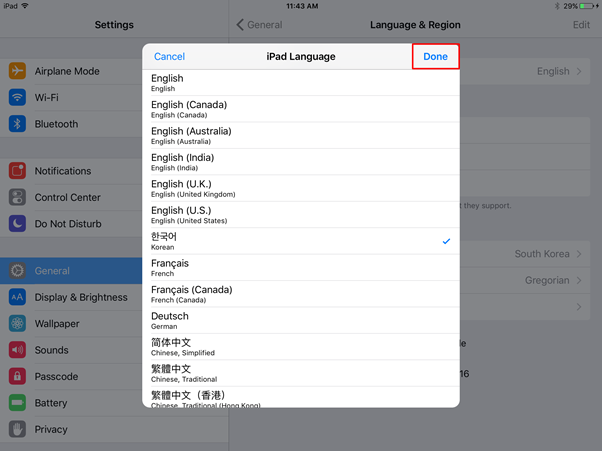
Task: Tap the Bluetooth status bar icon
Action: click(x=557, y=6)
